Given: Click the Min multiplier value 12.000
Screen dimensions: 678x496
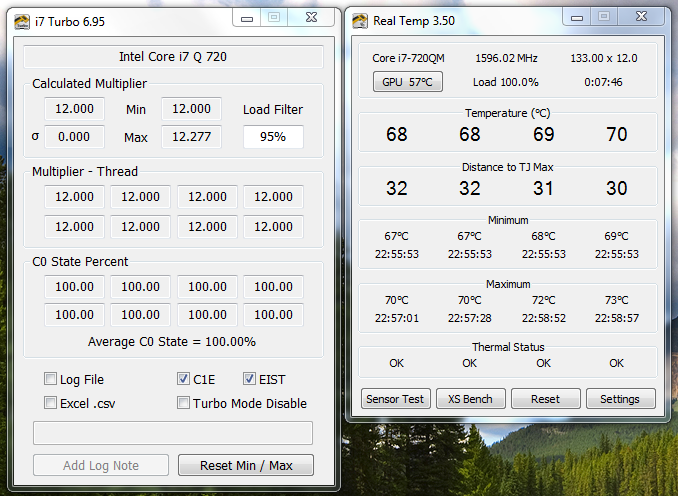Looking at the screenshot, I should tap(192, 109).
